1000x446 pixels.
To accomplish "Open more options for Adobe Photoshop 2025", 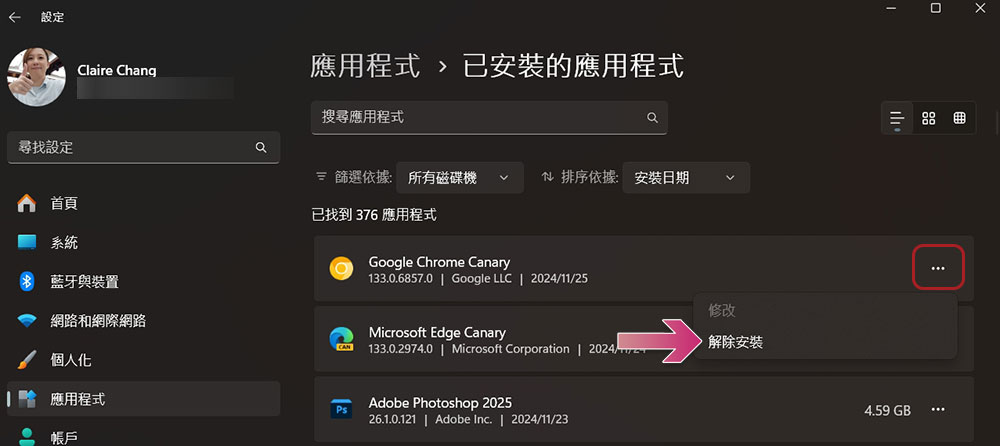I will click(938, 409).
